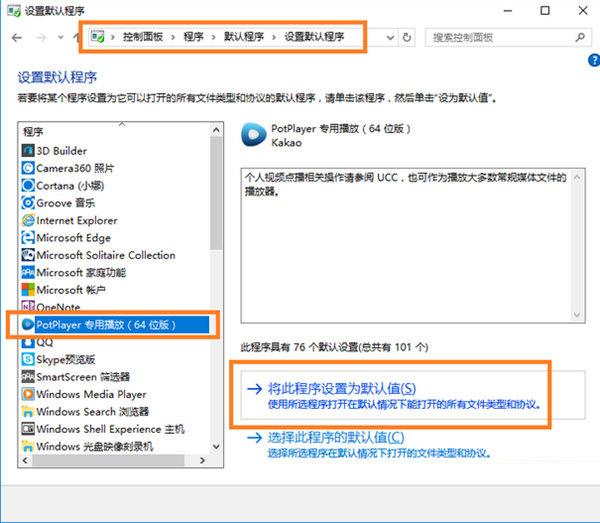Viewport: 600px width, 523px height.
Task: Select the QQ icon
Action: [28, 342]
